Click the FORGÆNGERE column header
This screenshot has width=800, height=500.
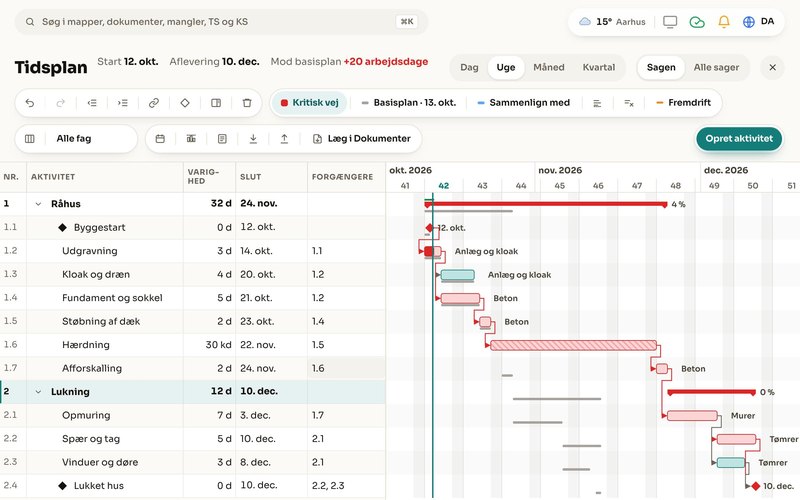pyautogui.click(x=346, y=177)
